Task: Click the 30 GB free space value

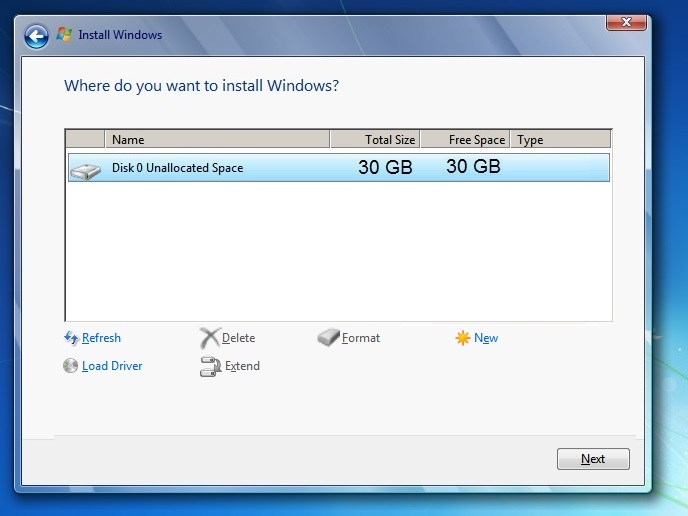Action: [x=473, y=166]
